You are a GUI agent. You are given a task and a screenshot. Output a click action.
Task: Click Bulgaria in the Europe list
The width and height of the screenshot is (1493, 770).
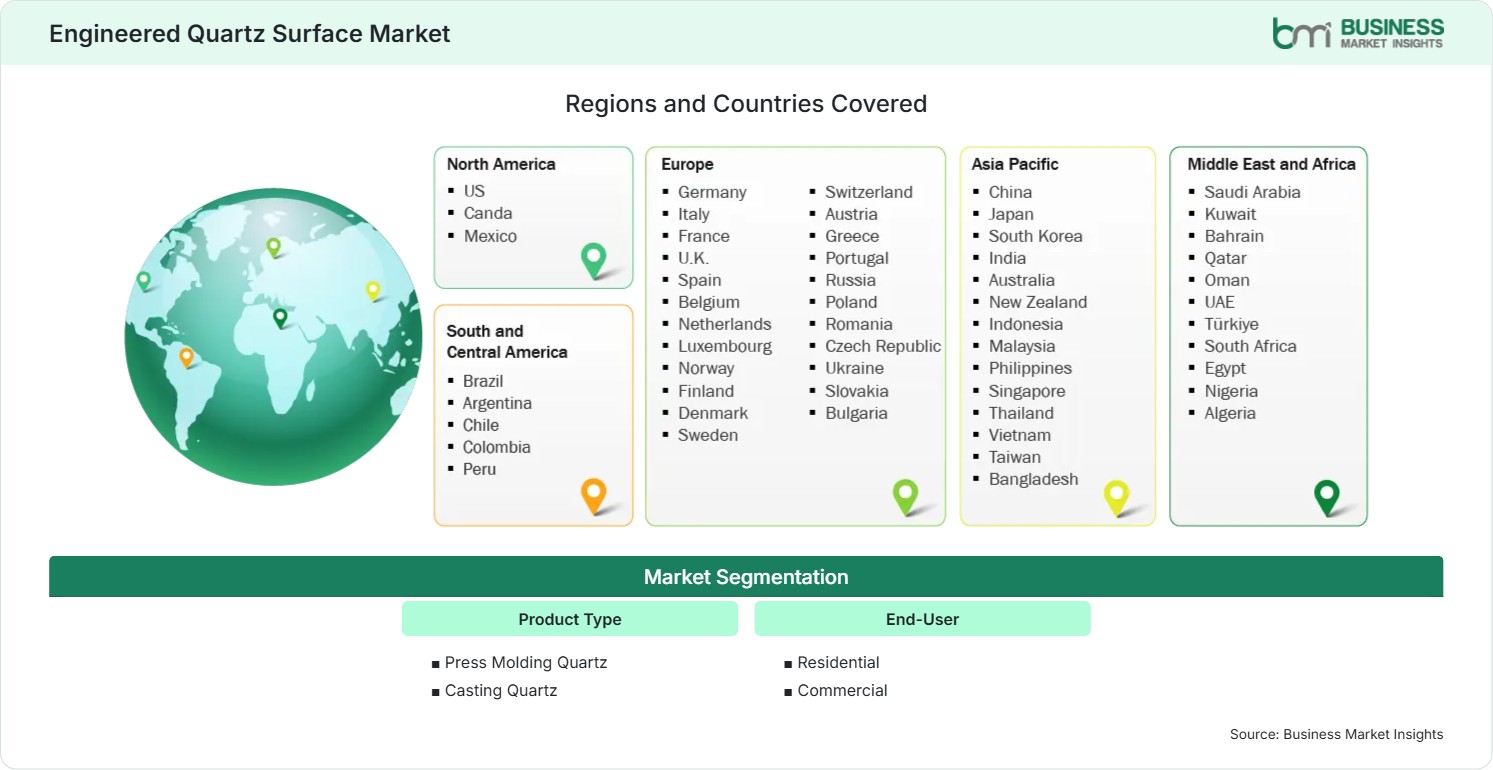coord(856,413)
